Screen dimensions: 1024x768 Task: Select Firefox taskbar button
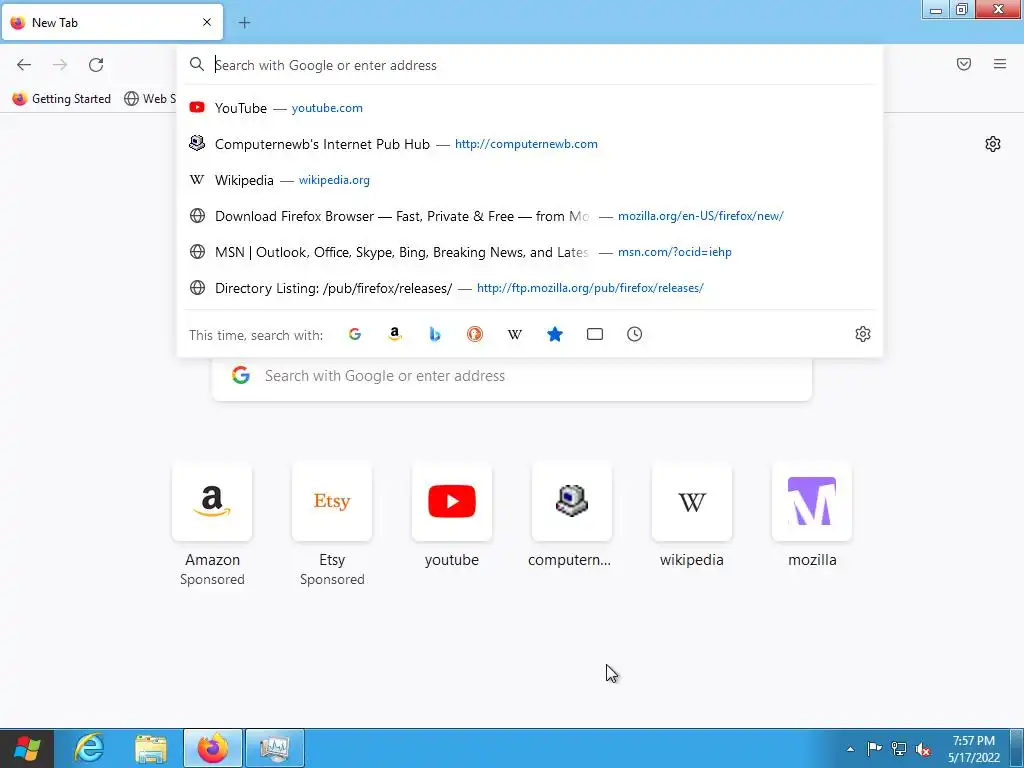213,748
